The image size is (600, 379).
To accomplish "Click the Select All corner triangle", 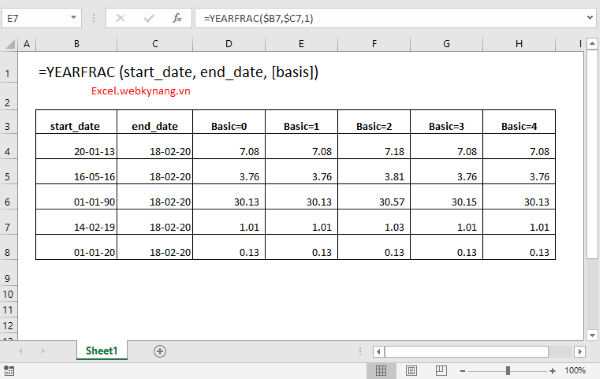I will pyautogui.click(x=9, y=44).
